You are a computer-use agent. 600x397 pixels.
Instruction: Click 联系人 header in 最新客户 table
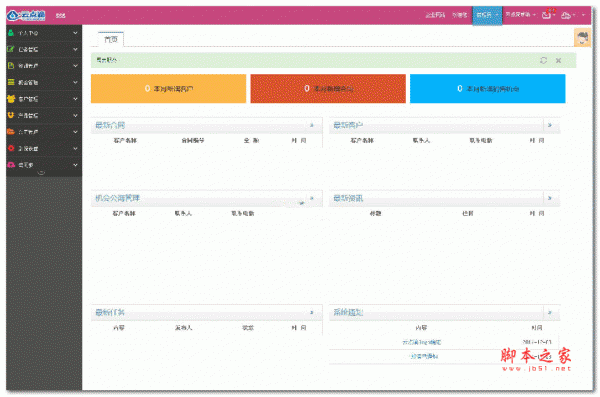coord(421,141)
